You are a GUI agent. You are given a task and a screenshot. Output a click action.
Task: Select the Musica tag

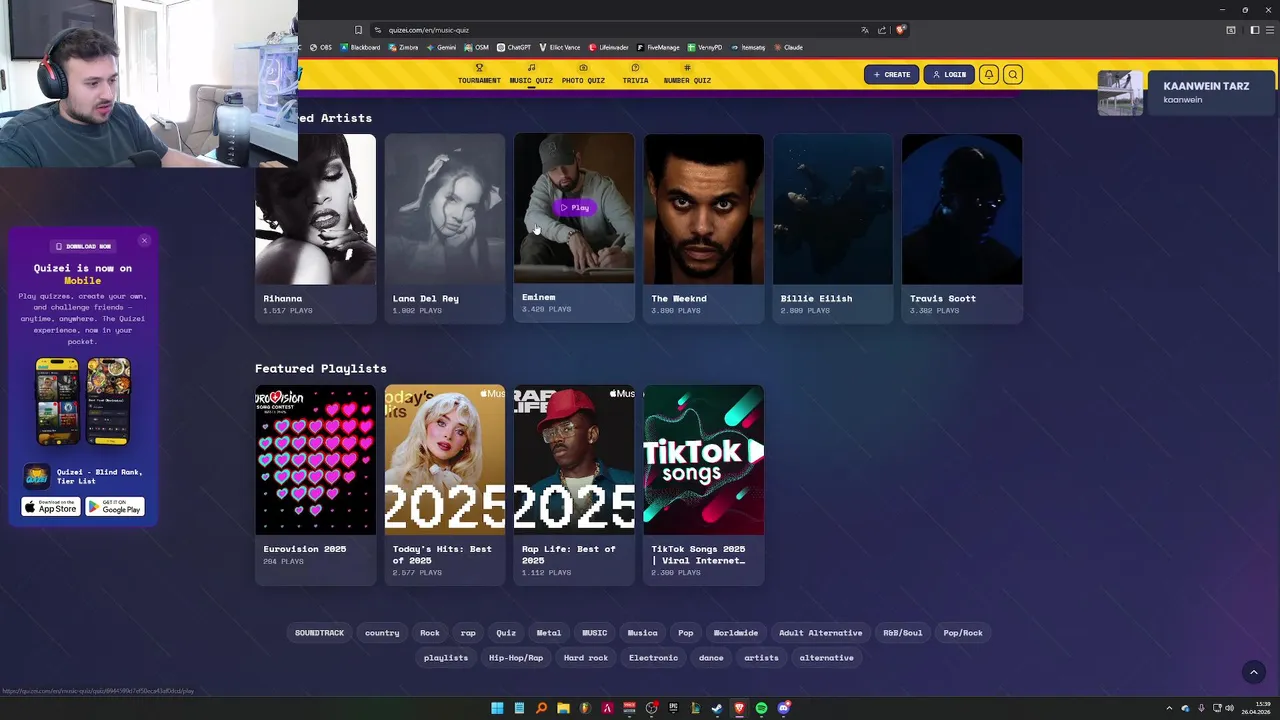[x=643, y=633]
